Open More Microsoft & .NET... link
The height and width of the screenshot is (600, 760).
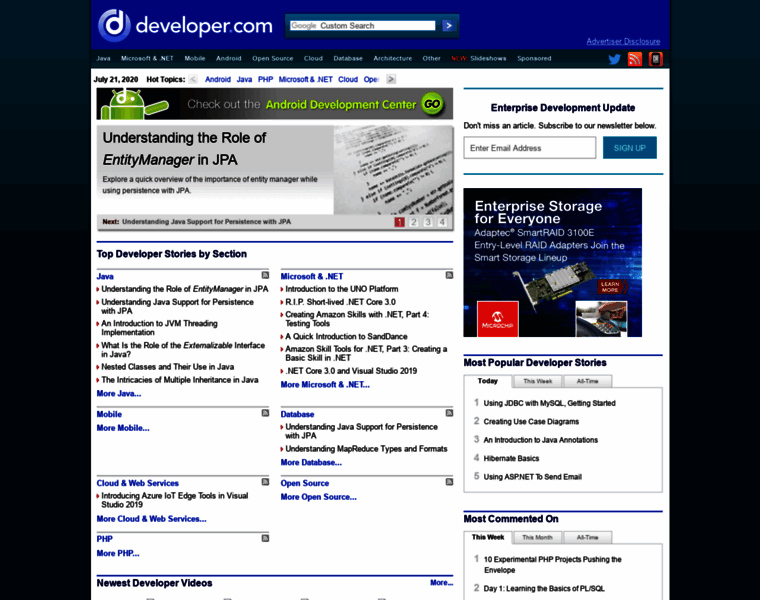click(325, 384)
